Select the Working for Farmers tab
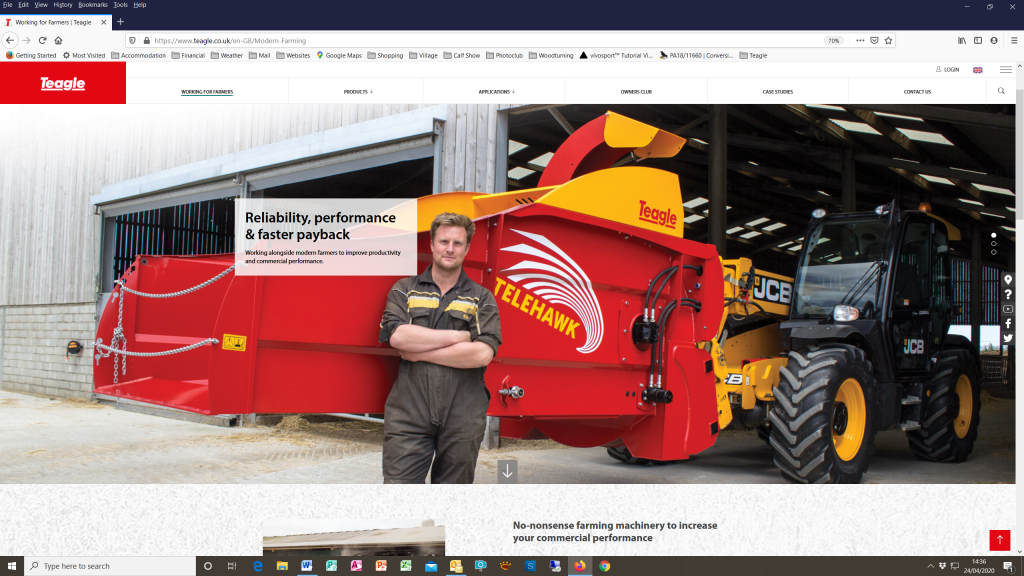 click(x=56, y=22)
